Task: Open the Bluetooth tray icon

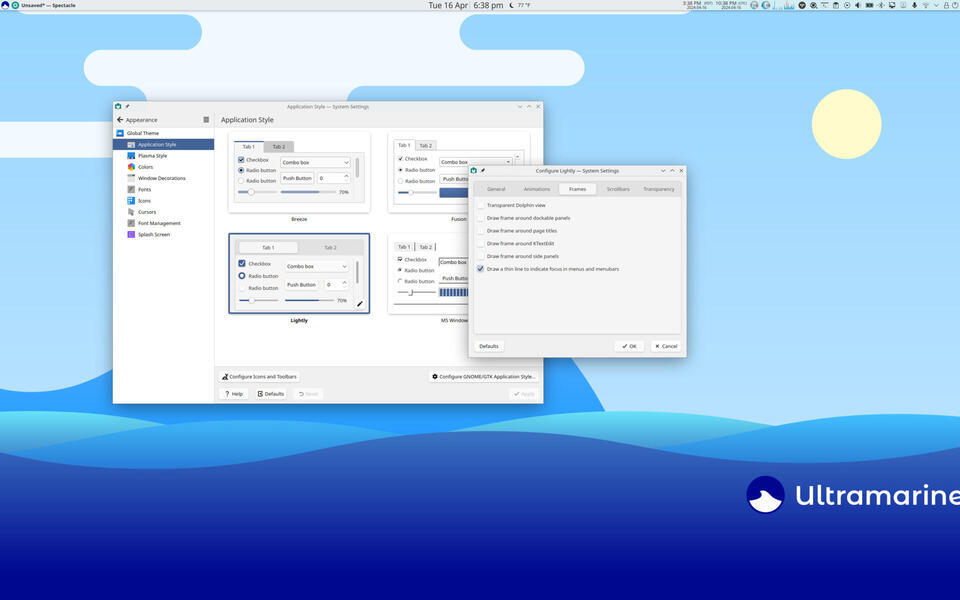Action: (881, 5)
